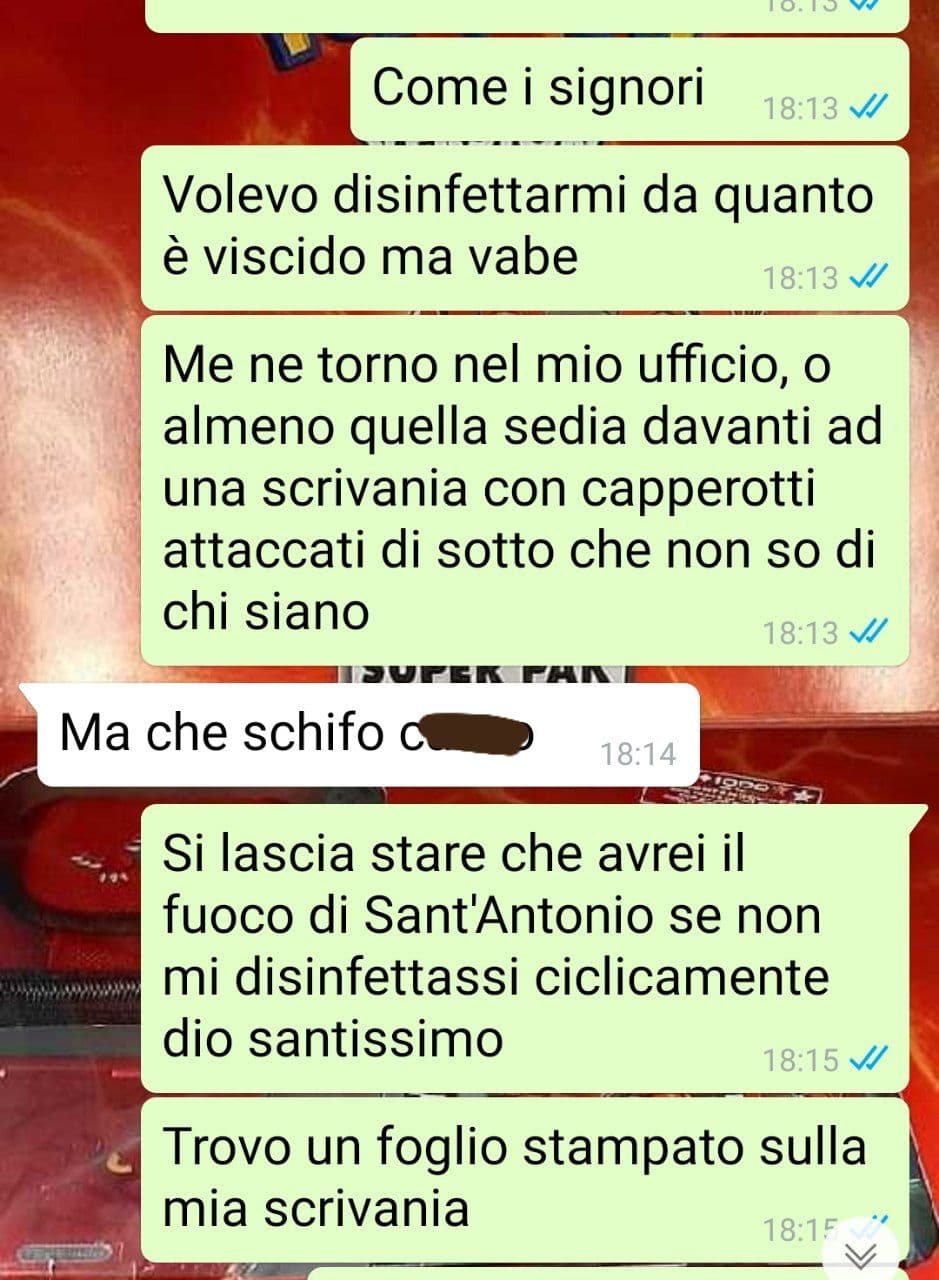
Task: Click the 18:14 timestamp on received message
Action: pyautogui.click(x=639, y=755)
